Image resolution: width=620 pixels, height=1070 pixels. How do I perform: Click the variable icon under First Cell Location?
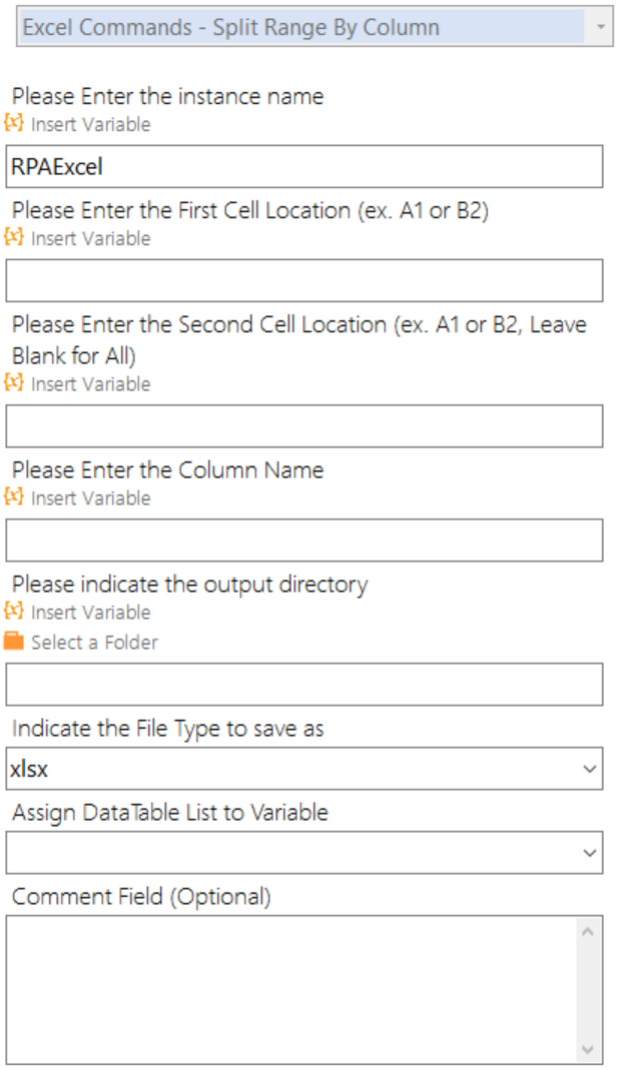14,237
